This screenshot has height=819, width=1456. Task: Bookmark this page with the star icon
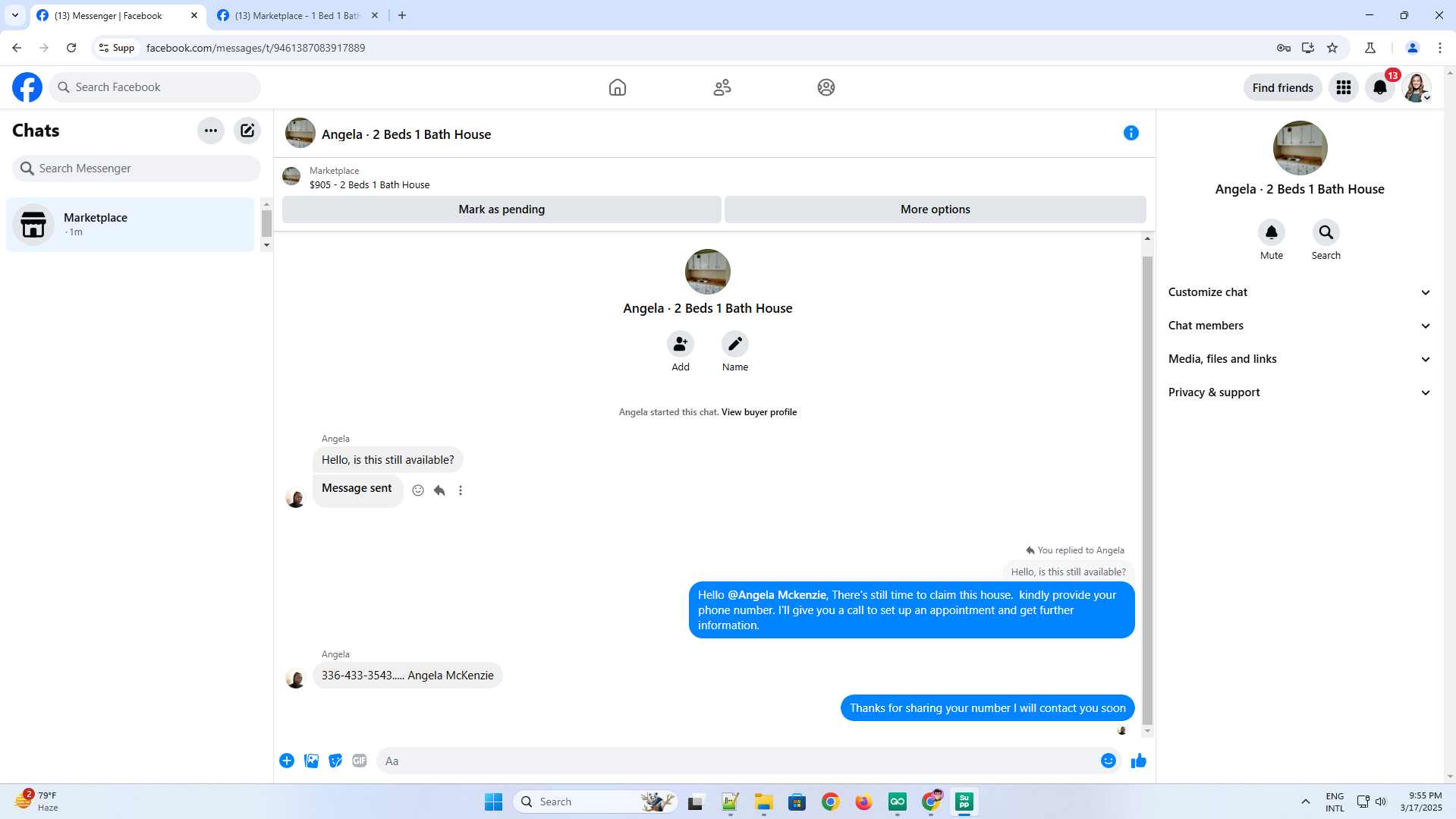point(1332,48)
